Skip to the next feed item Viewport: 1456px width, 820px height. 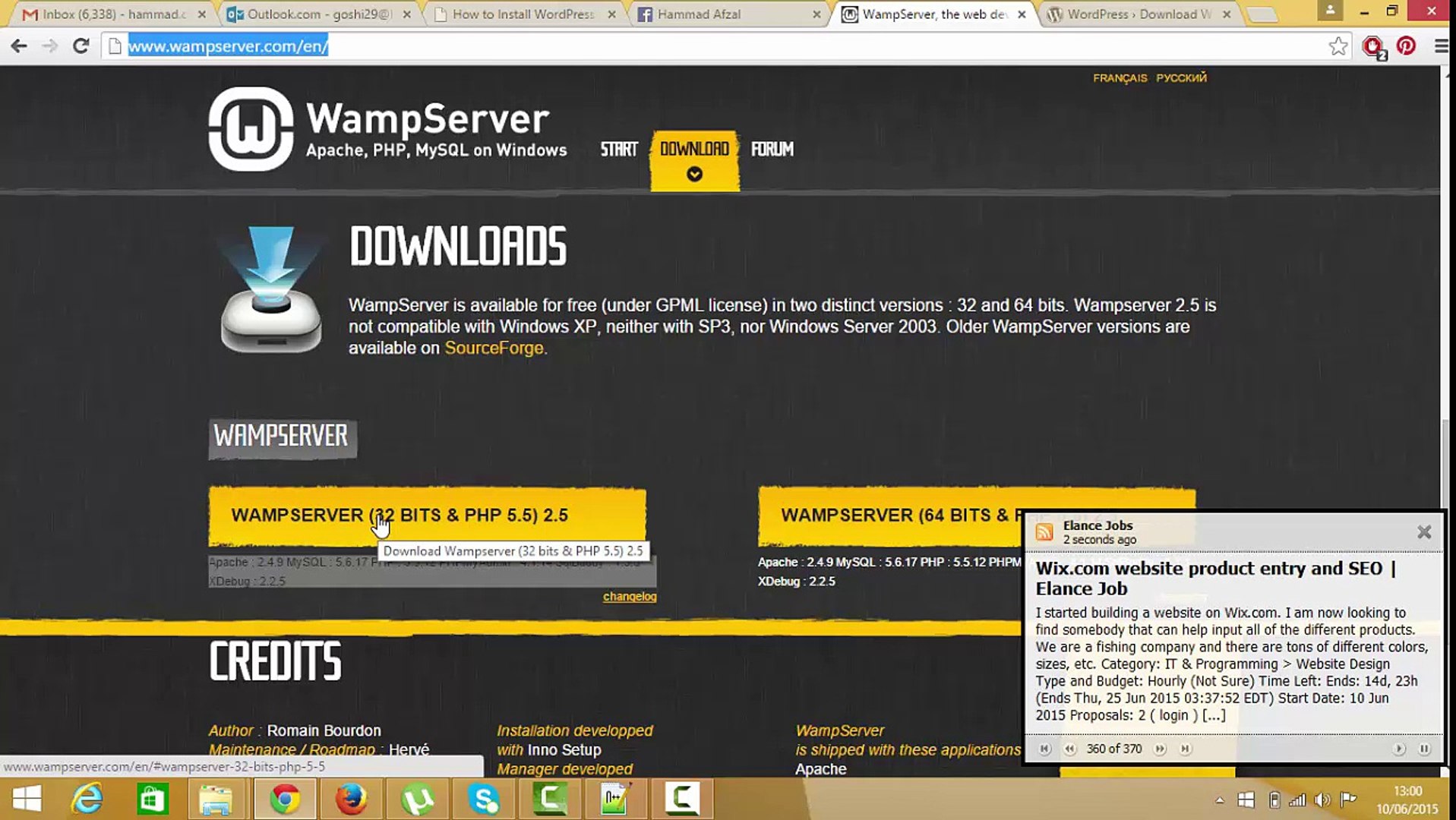tap(1160, 749)
